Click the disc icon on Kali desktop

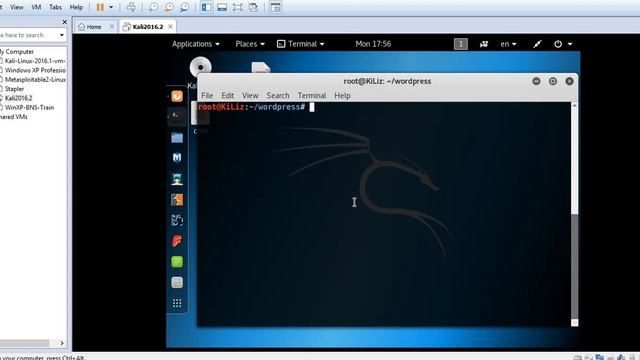click(200, 66)
